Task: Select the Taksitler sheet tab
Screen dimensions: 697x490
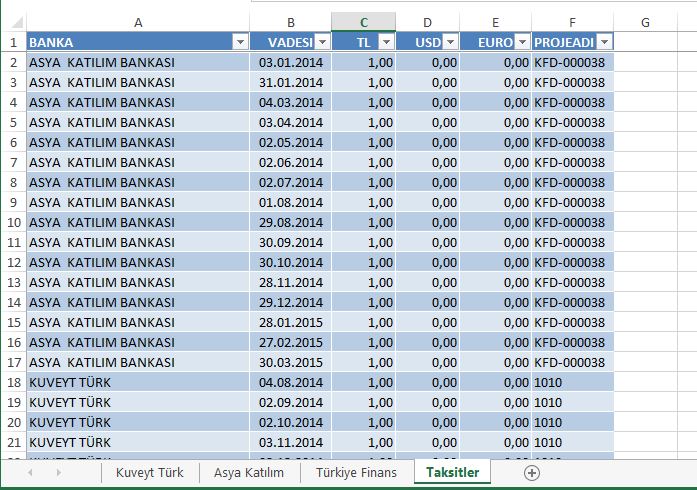Action: pos(453,472)
